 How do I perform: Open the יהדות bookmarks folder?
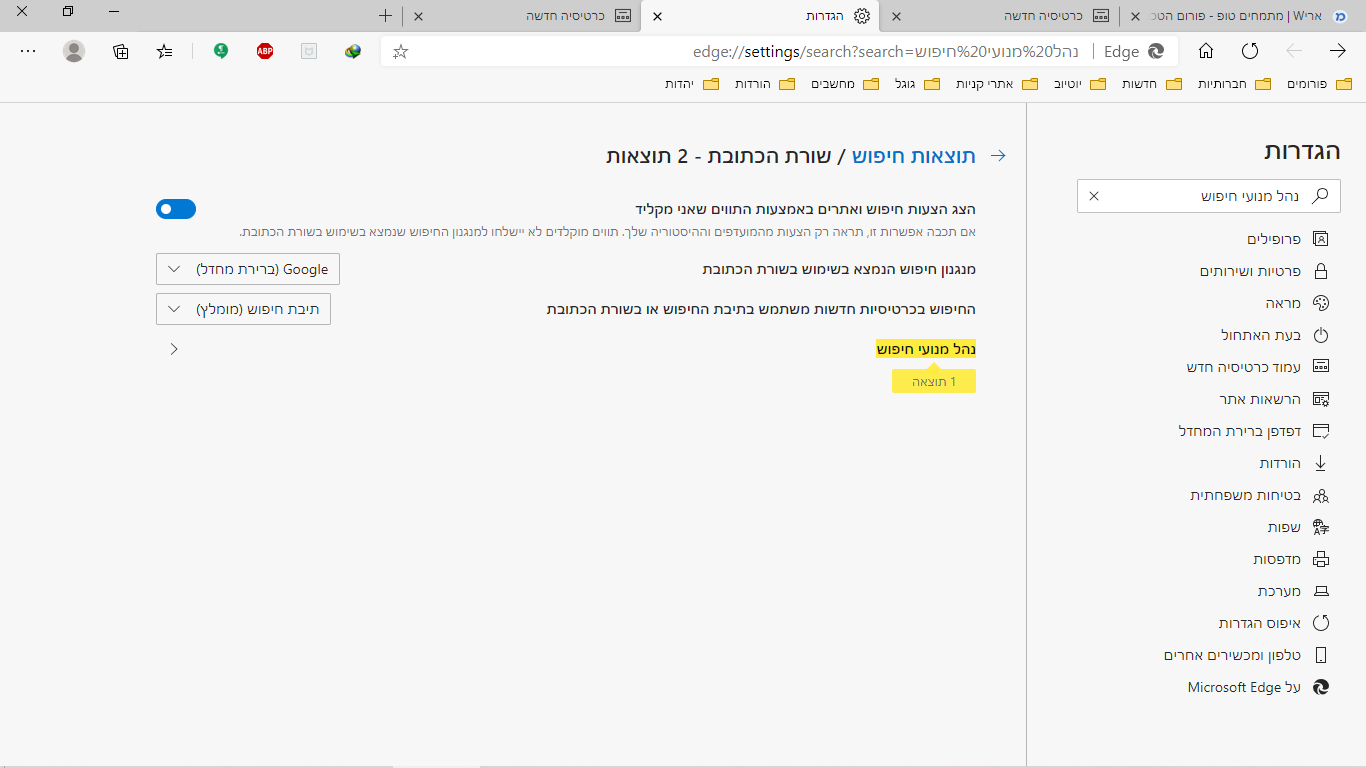(692, 84)
